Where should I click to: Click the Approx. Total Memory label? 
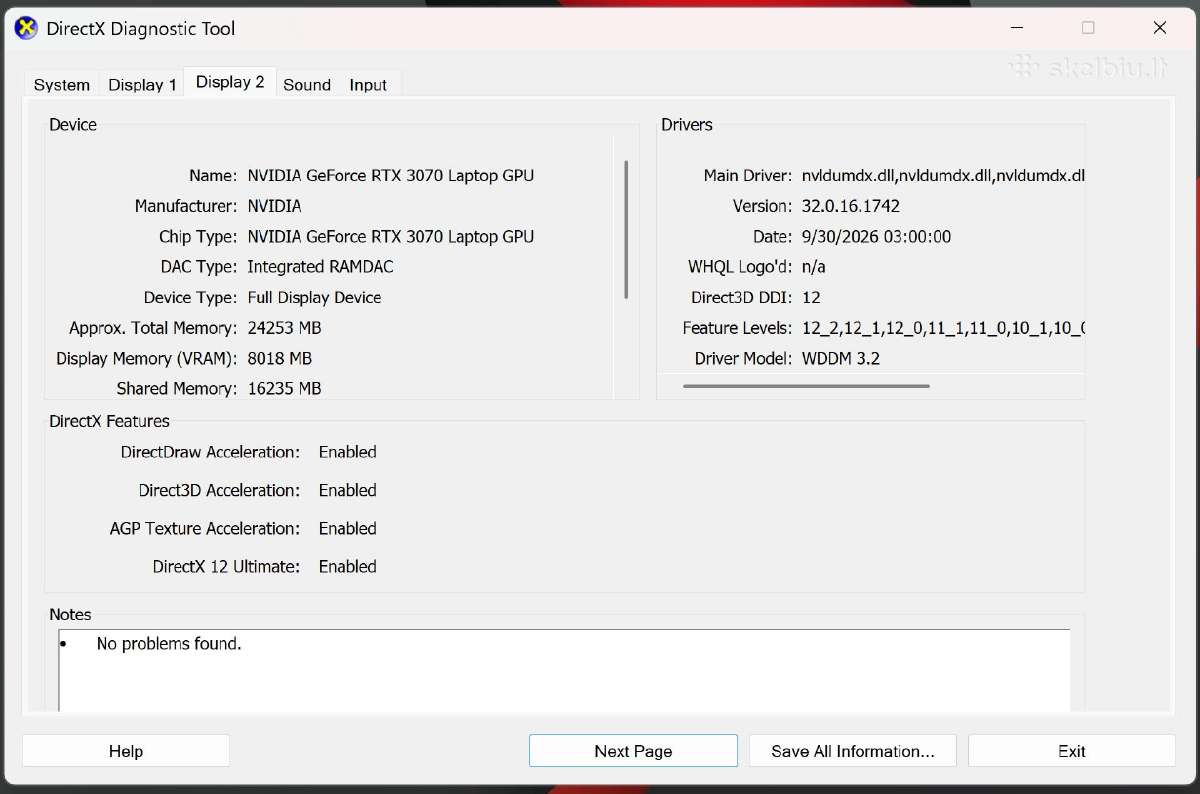coord(153,328)
